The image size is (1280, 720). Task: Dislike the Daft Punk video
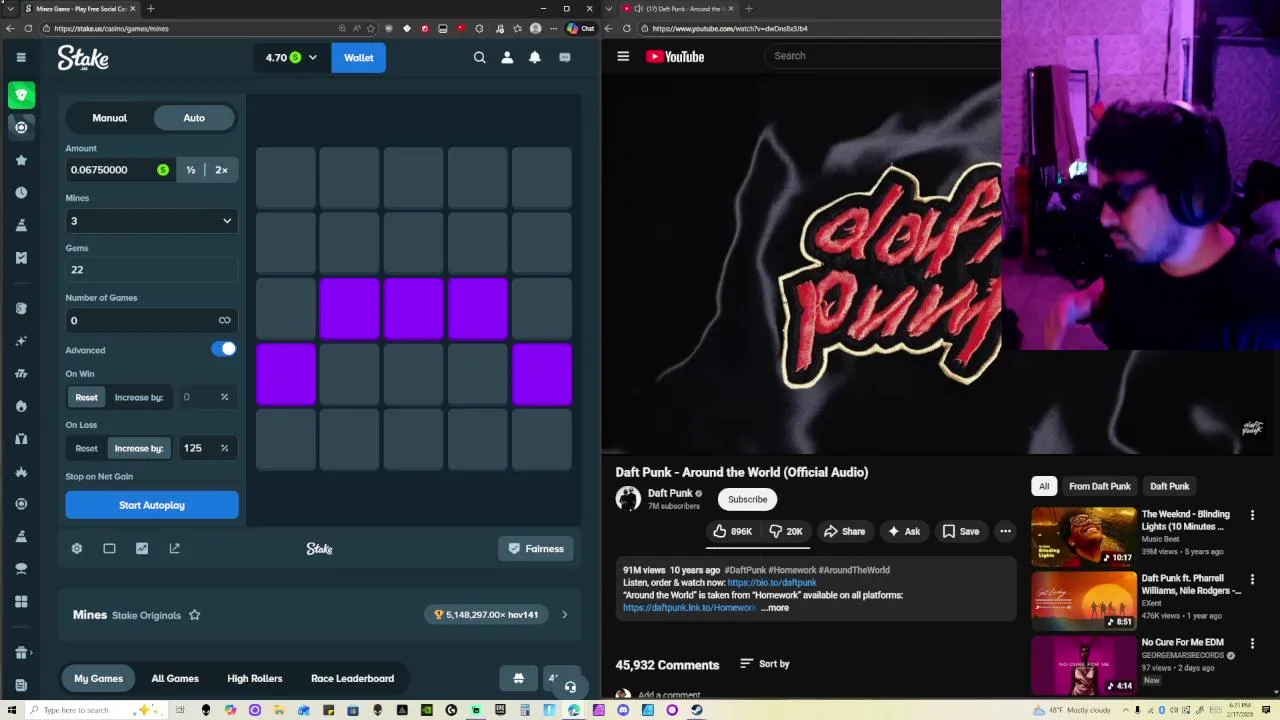coord(786,531)
